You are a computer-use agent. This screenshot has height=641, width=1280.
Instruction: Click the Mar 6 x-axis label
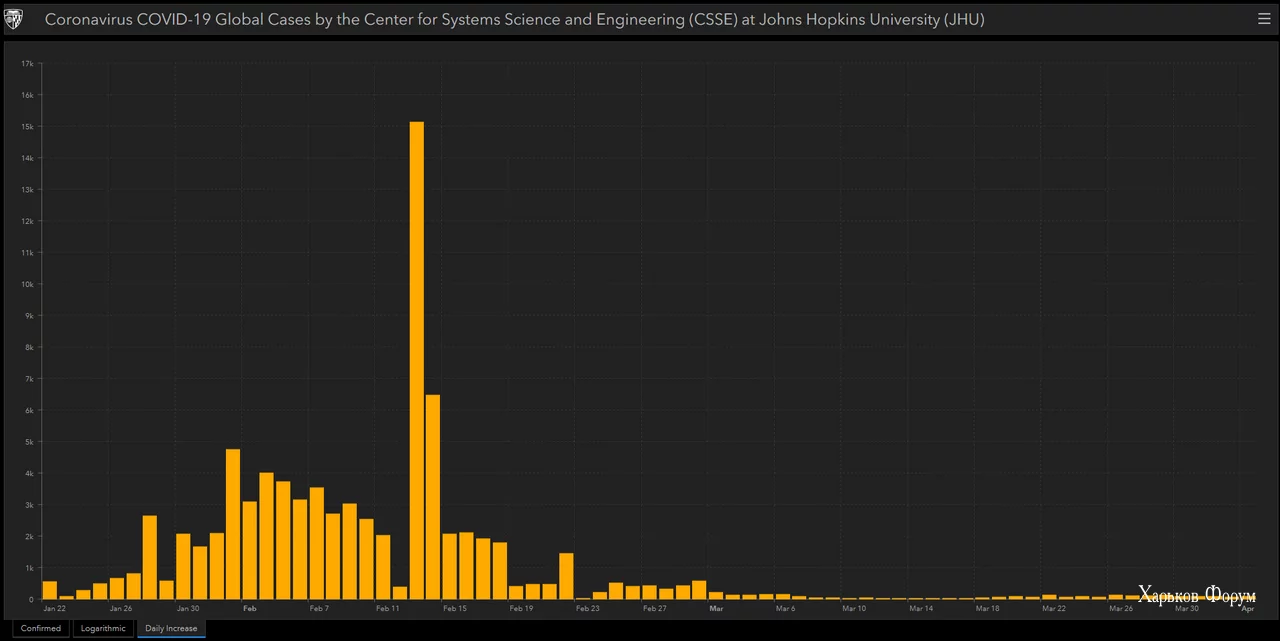click(x=785, y=608)
